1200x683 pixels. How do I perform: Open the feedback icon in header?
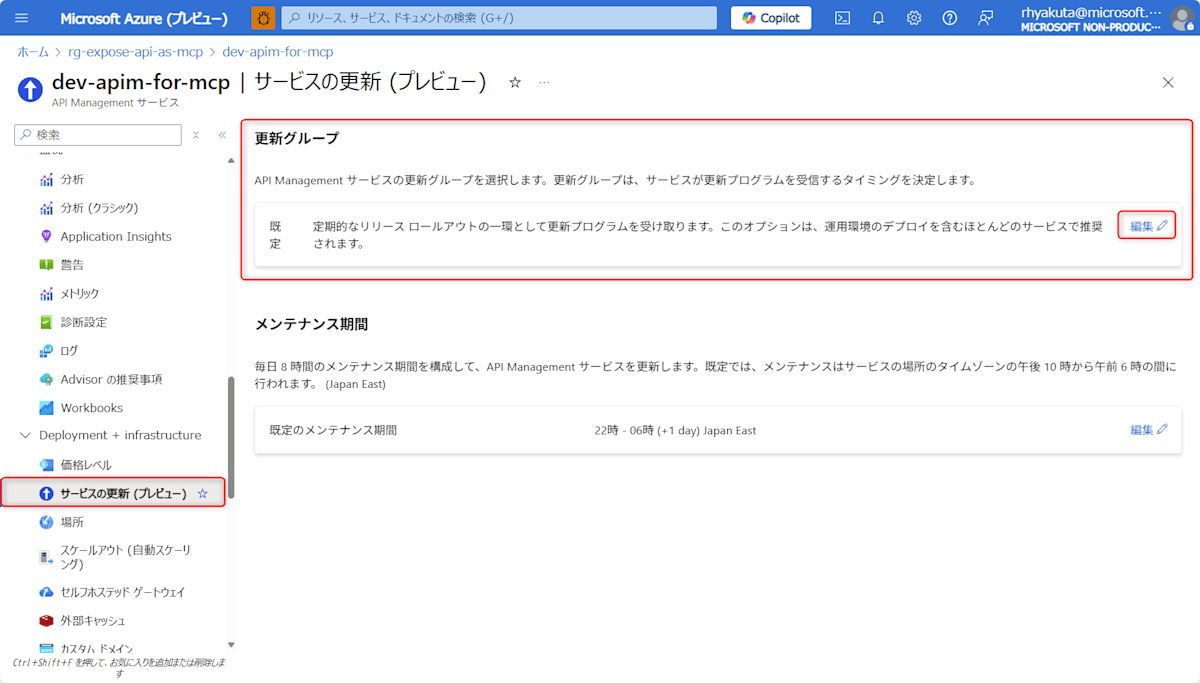pyautogui.click(x=986, y=18)
